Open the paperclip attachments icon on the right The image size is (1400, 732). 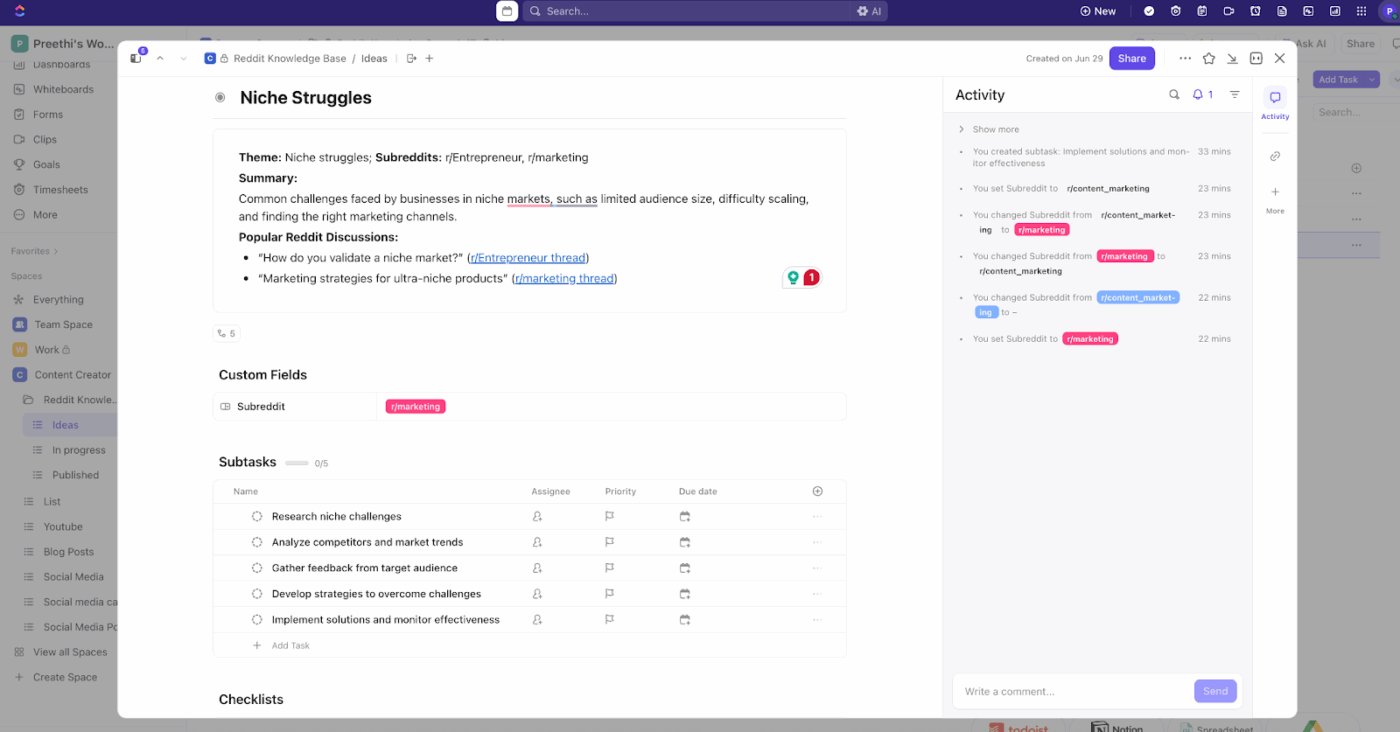(x=1274, y=156)
